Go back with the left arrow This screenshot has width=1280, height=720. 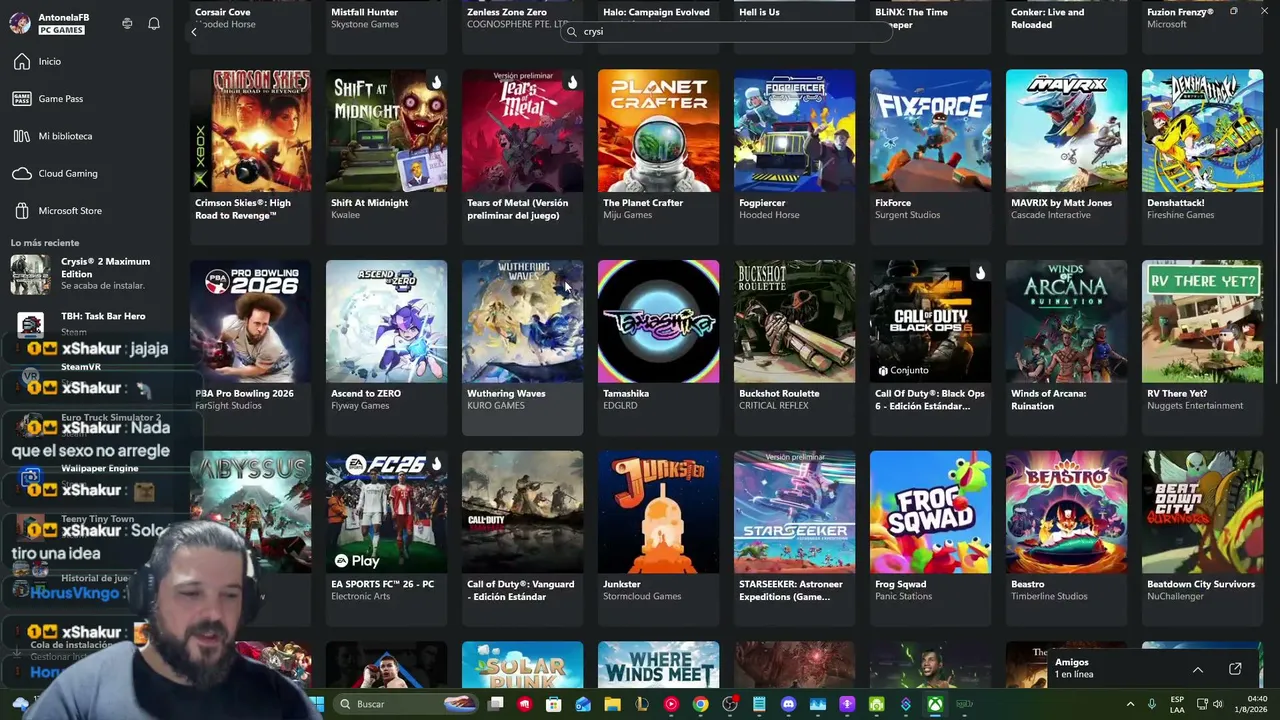pos(194,32)
